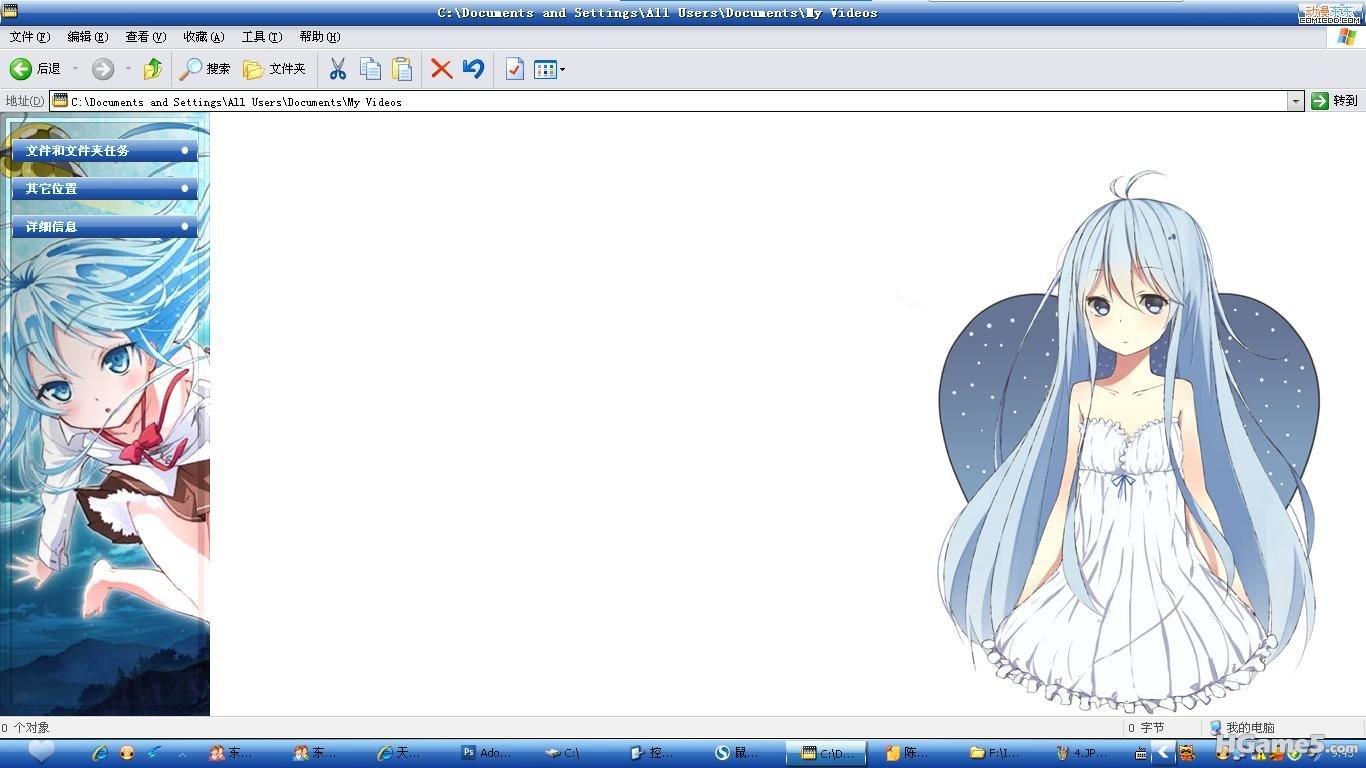Image resolution: width=1366 pixels, height=768 pixels.
Task: Open the 收藏(A) menu
Action: [204, 37]
